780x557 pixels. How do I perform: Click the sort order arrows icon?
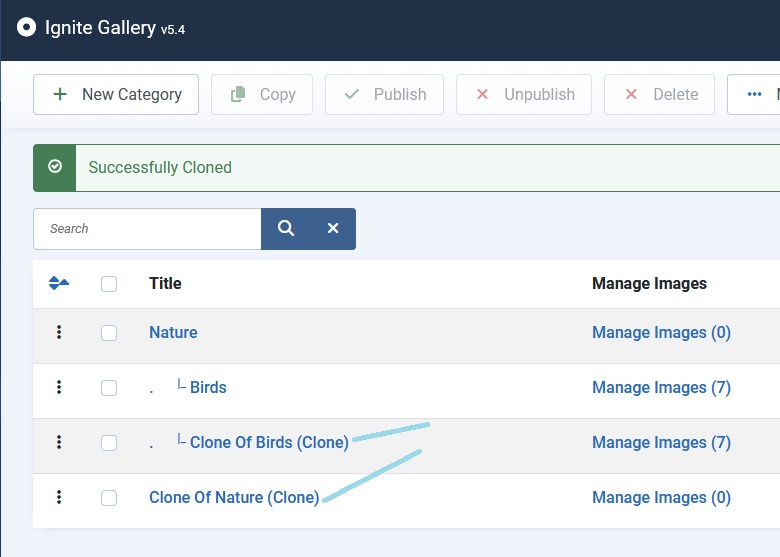tap(59, 284)
